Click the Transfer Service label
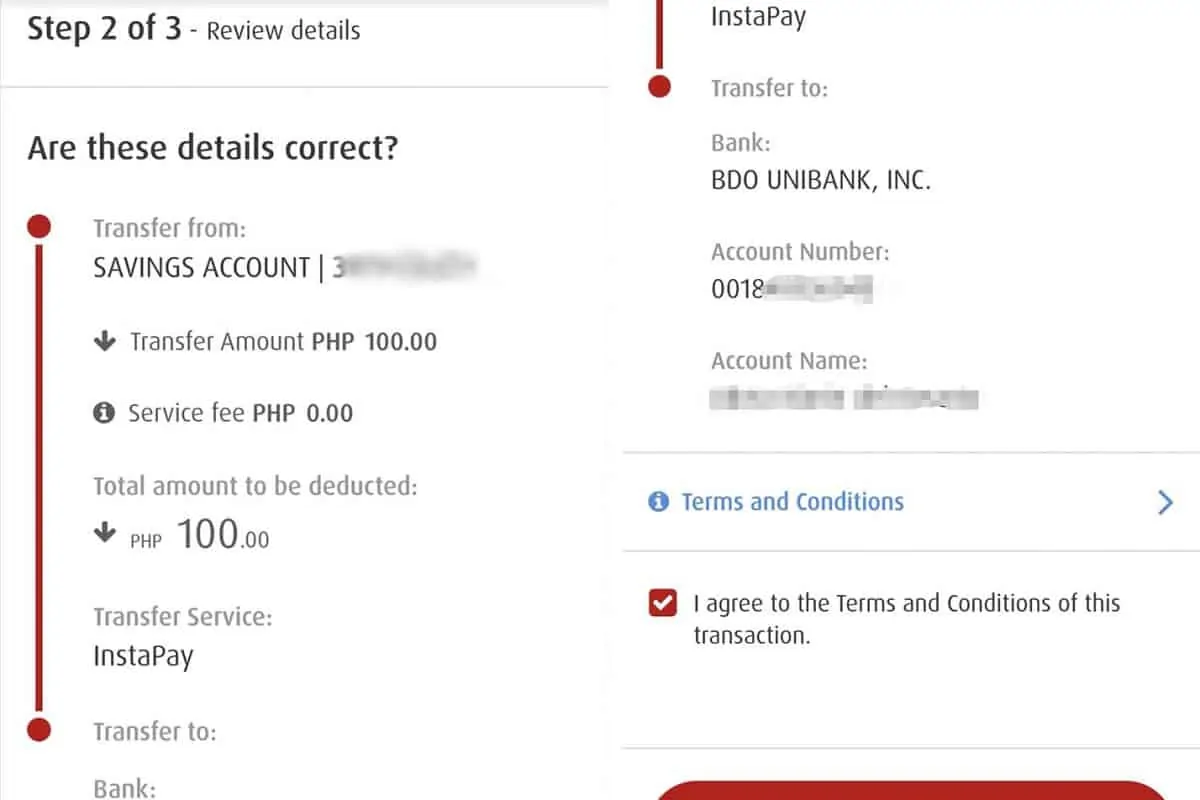 [x=181, y=617]
